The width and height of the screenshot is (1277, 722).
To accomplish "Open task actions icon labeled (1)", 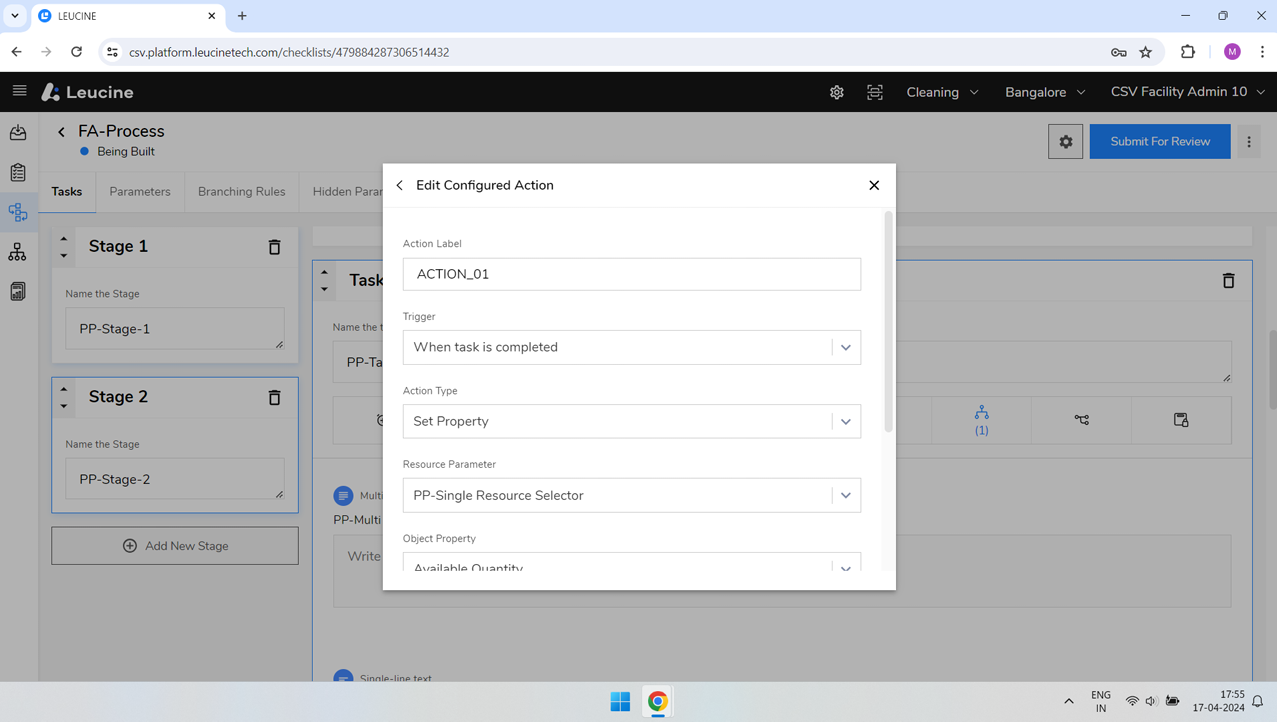I will pos(981,420).
